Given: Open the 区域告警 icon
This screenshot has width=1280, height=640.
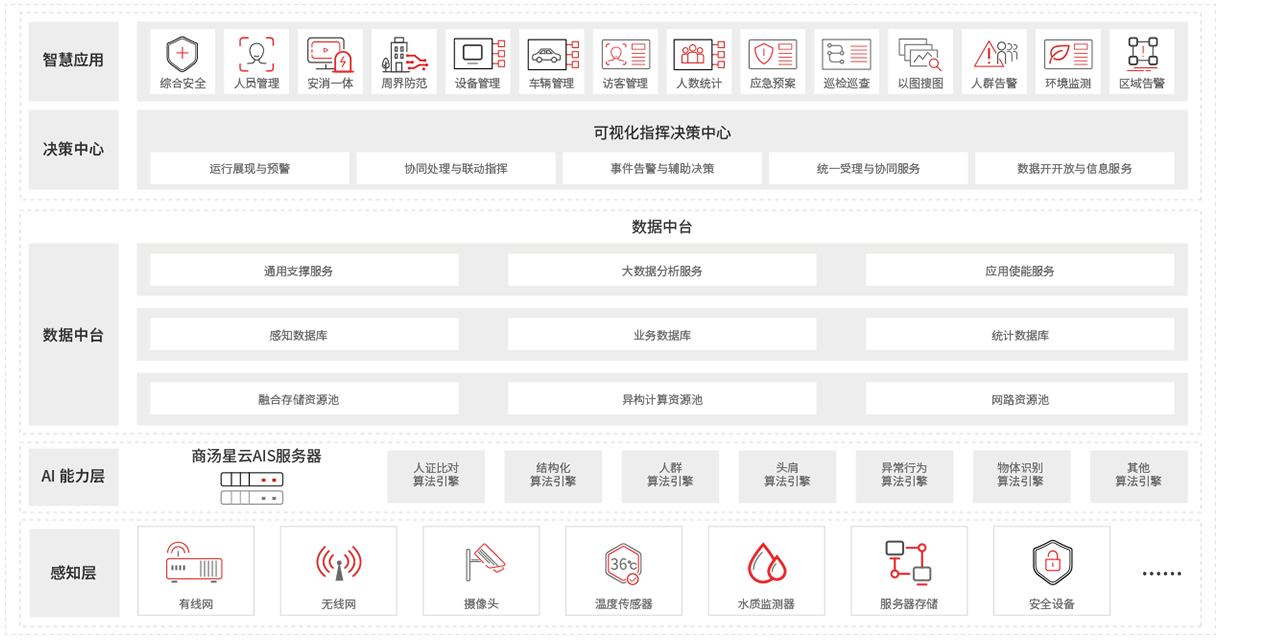Looking at the screenshot, I should click(x=1141, y=53).
